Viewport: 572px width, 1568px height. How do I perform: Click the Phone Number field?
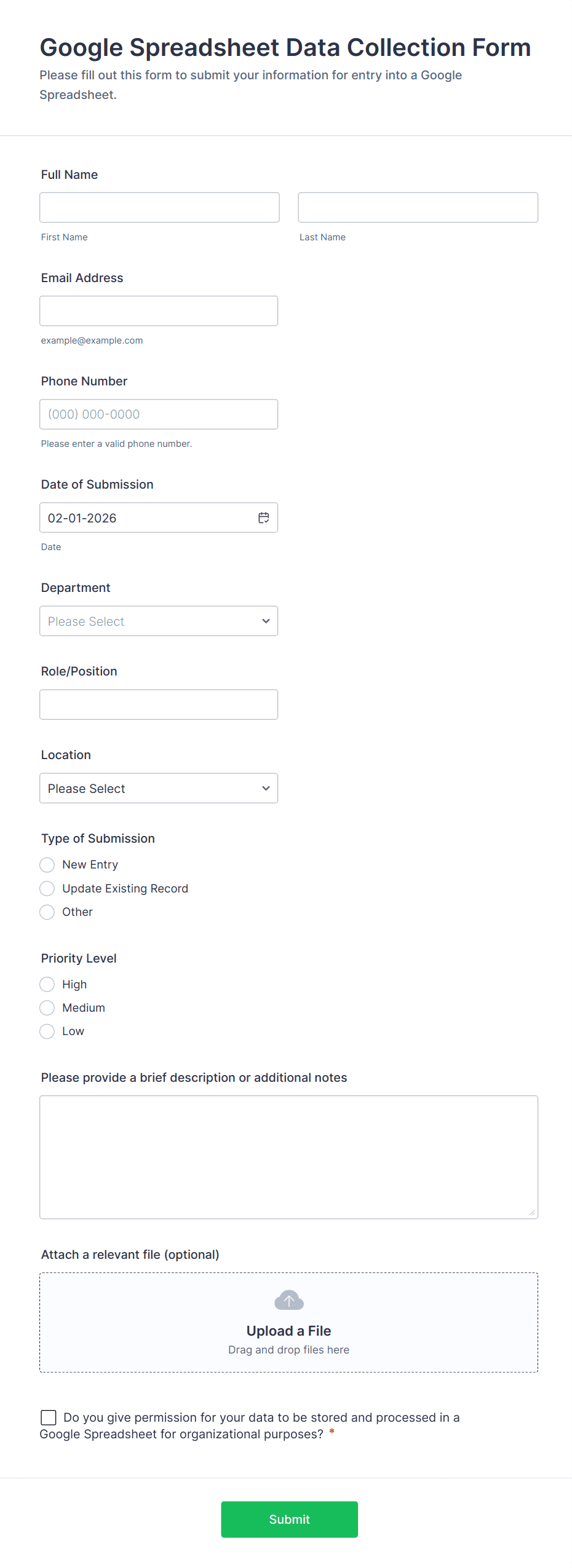pyautogui.click(x=159, y=414)
